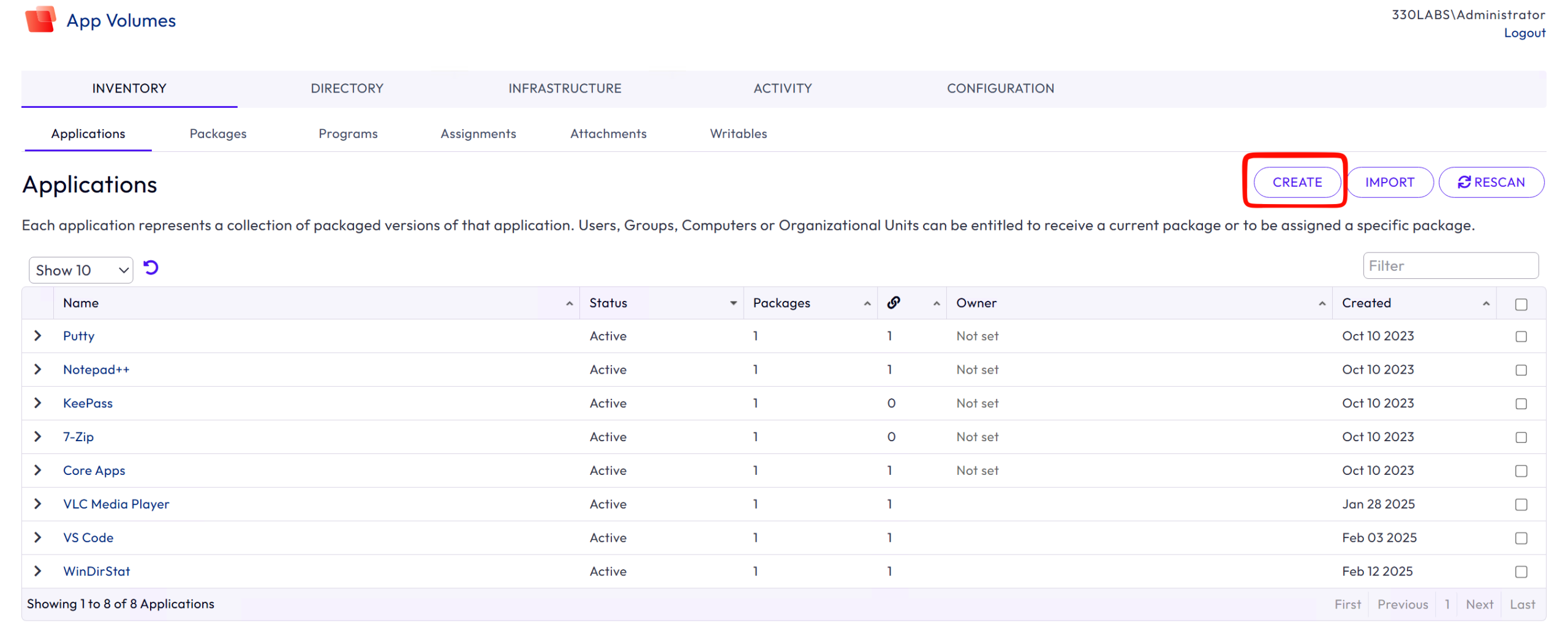Open the KeePass application link

(88, 403)
